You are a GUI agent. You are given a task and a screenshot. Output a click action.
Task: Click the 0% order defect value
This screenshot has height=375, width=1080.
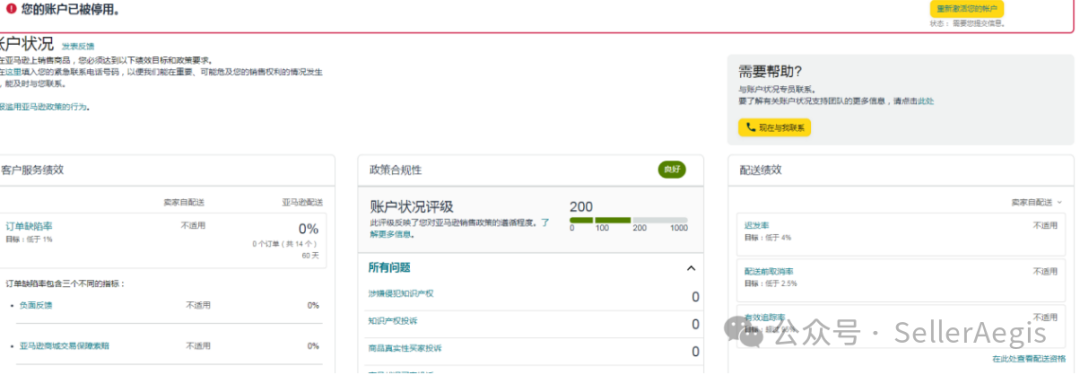(x=308, y=229)
